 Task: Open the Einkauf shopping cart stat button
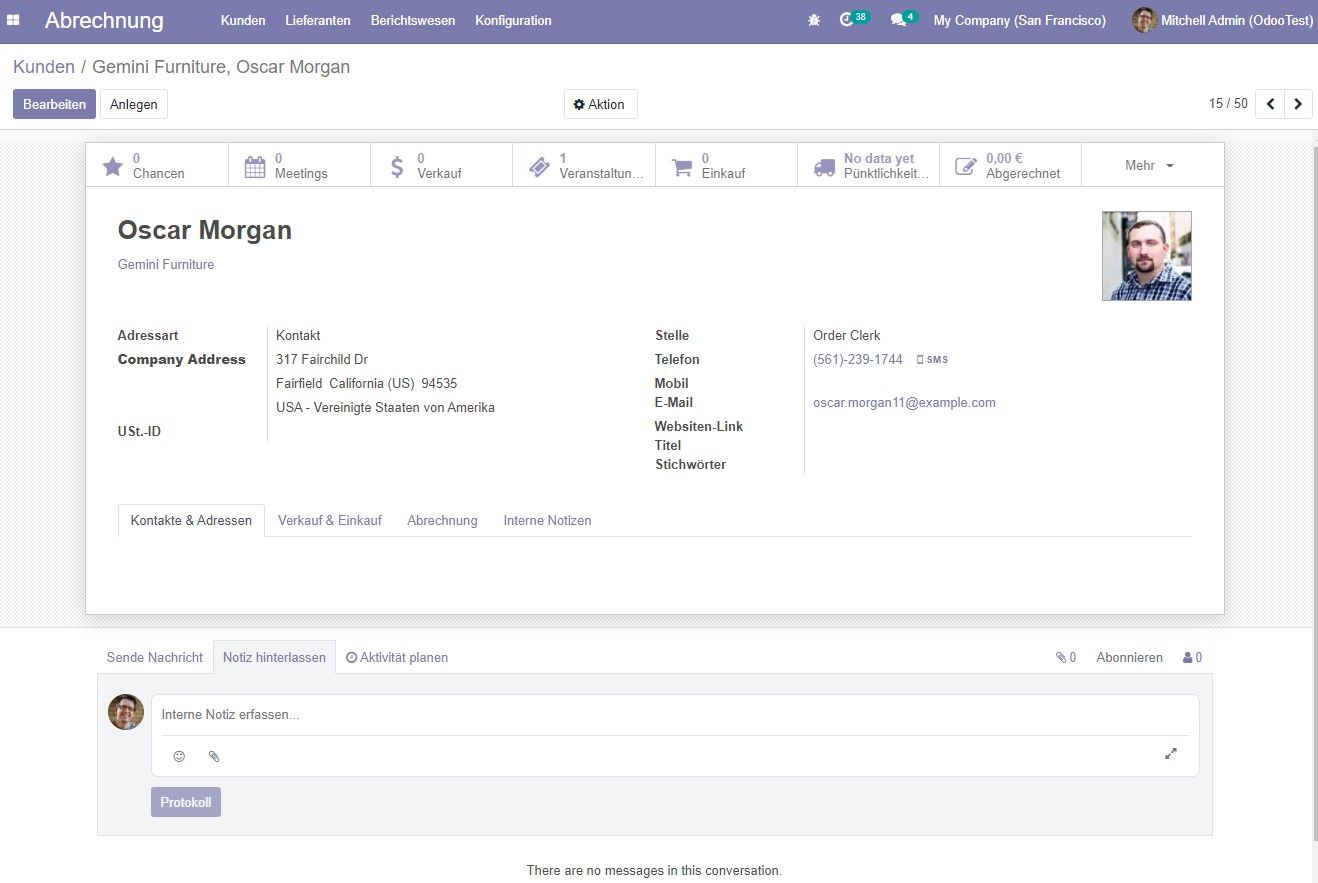coord(726,165)
